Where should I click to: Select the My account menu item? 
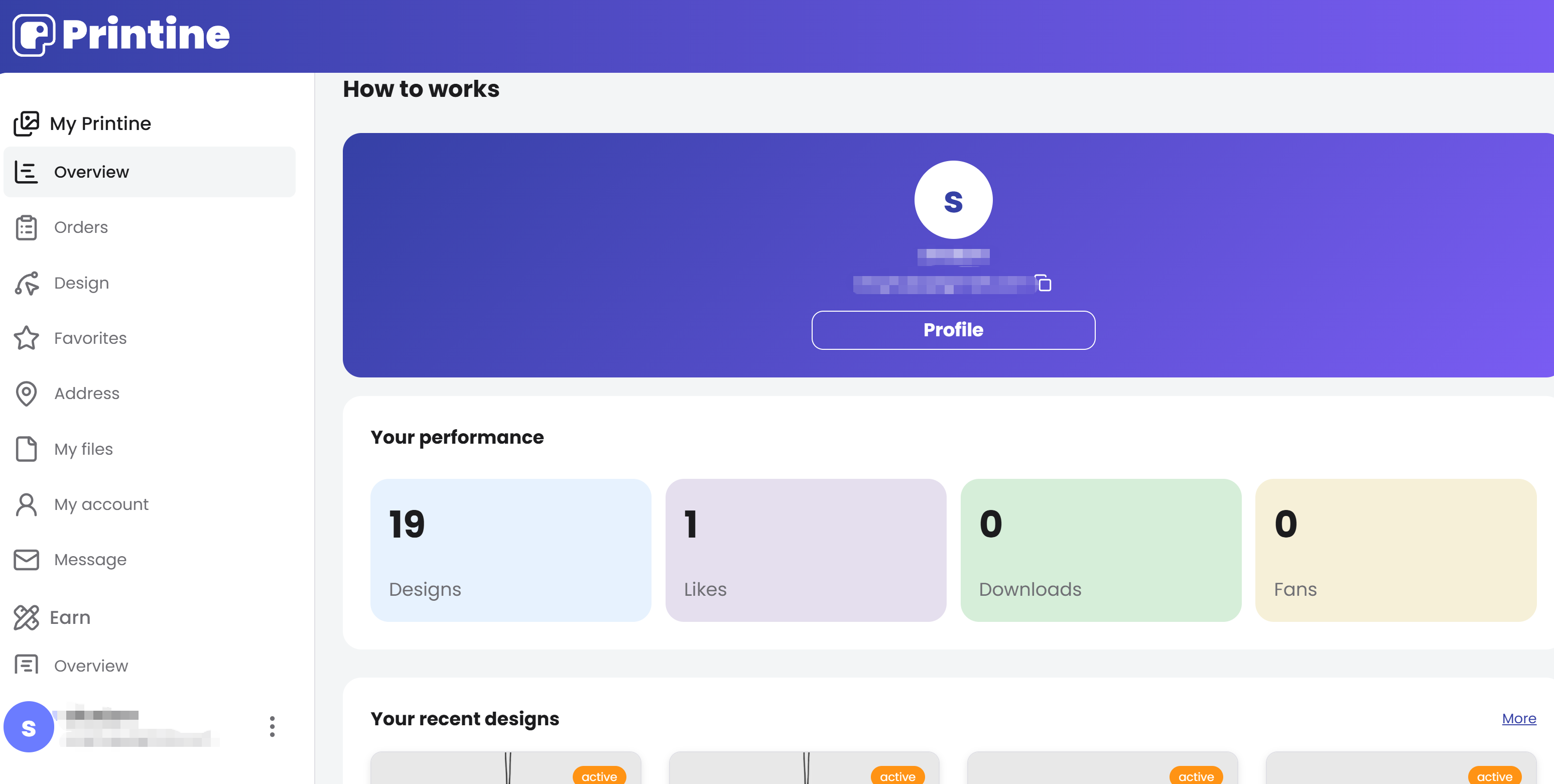pyautogui.click(x=101, y=504)
